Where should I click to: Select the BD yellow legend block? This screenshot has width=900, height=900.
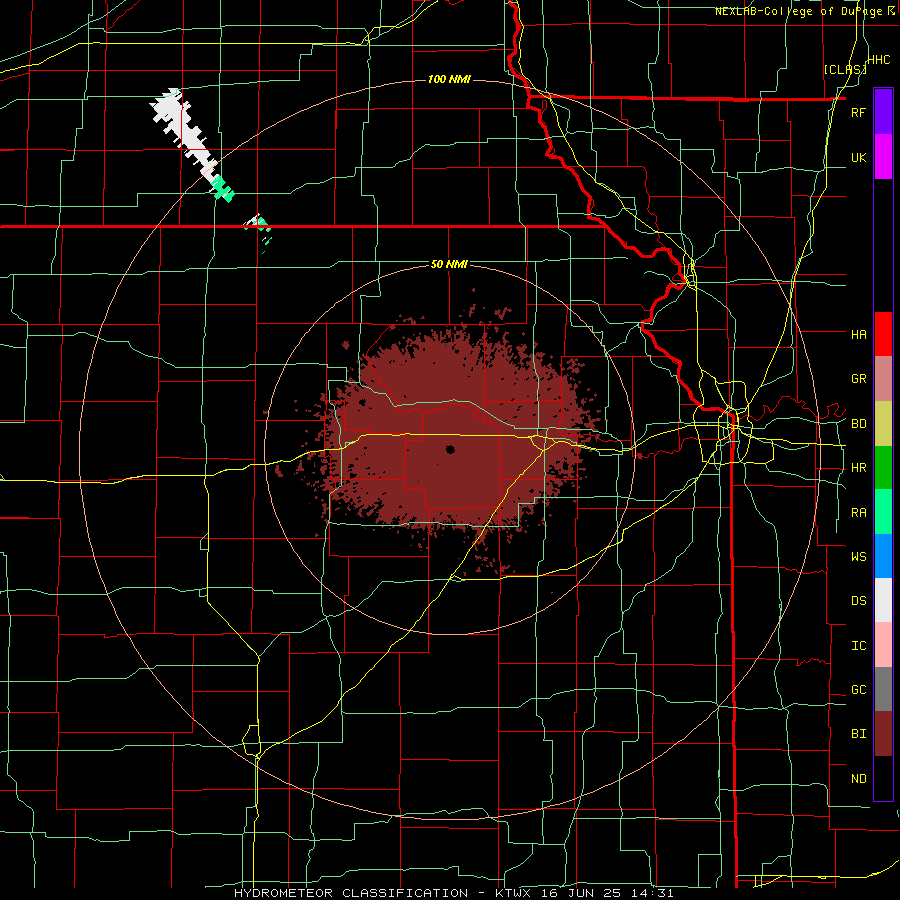[883, 424]
